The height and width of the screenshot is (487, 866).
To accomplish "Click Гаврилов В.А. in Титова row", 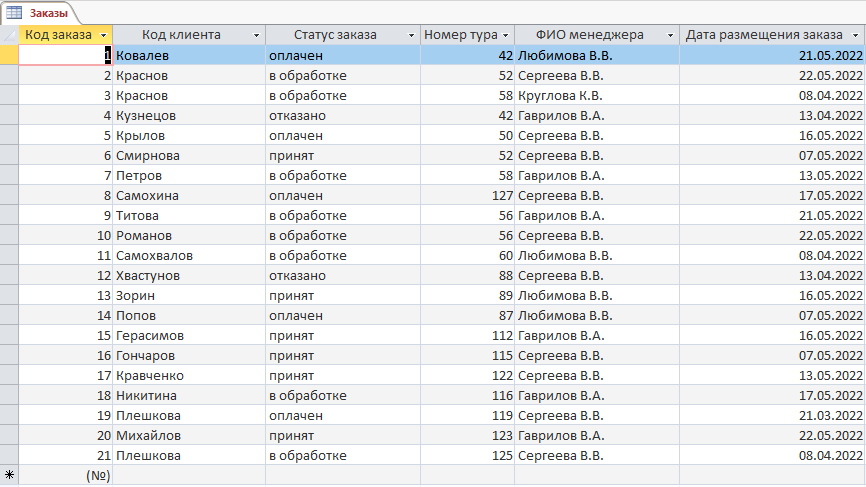I will pyautogui.click(x=597, y=215).
